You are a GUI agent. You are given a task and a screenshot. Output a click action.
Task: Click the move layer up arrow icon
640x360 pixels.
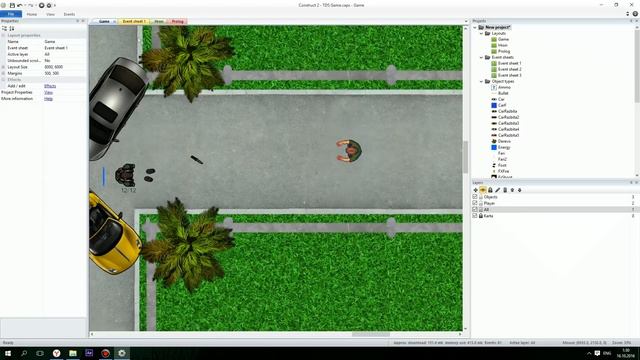point(512,190)
